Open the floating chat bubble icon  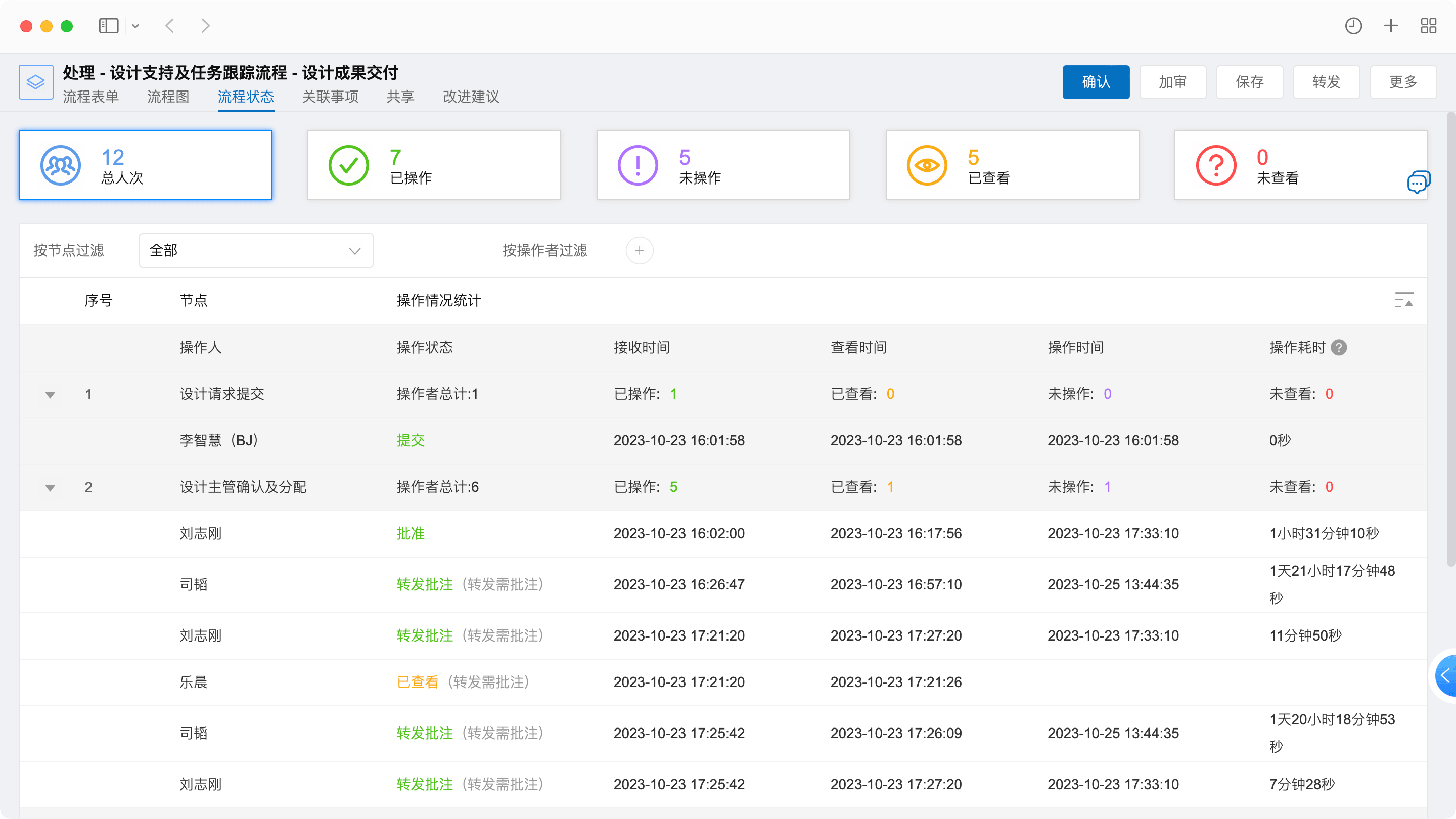pos(1418,182)
